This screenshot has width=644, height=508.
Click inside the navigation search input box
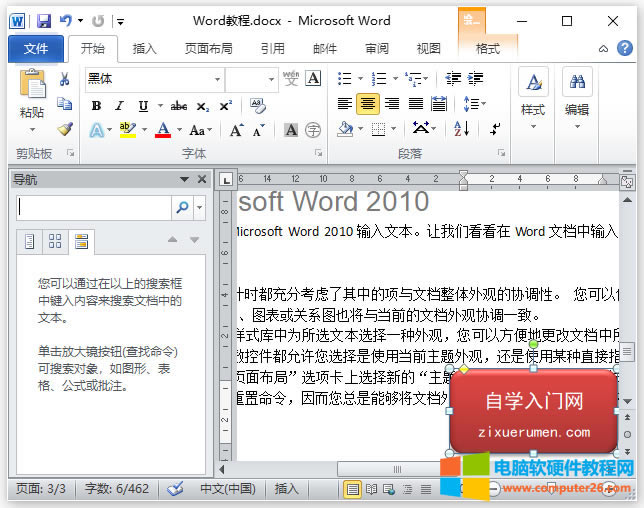(94, 207)
